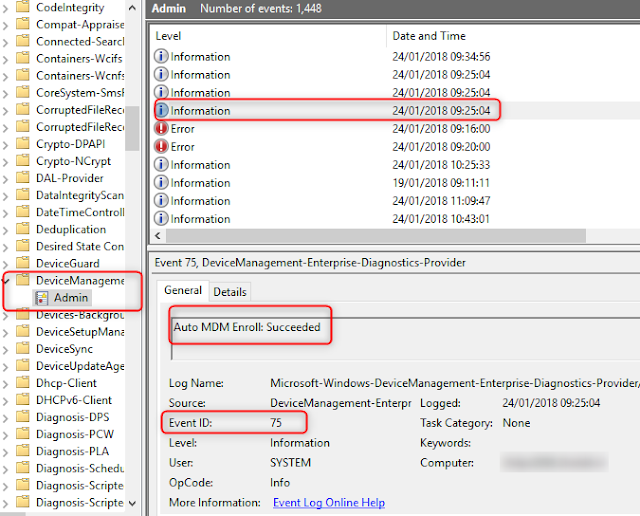
Task: Expand the Dhcp-Client folder
Action: coord(5,384)
